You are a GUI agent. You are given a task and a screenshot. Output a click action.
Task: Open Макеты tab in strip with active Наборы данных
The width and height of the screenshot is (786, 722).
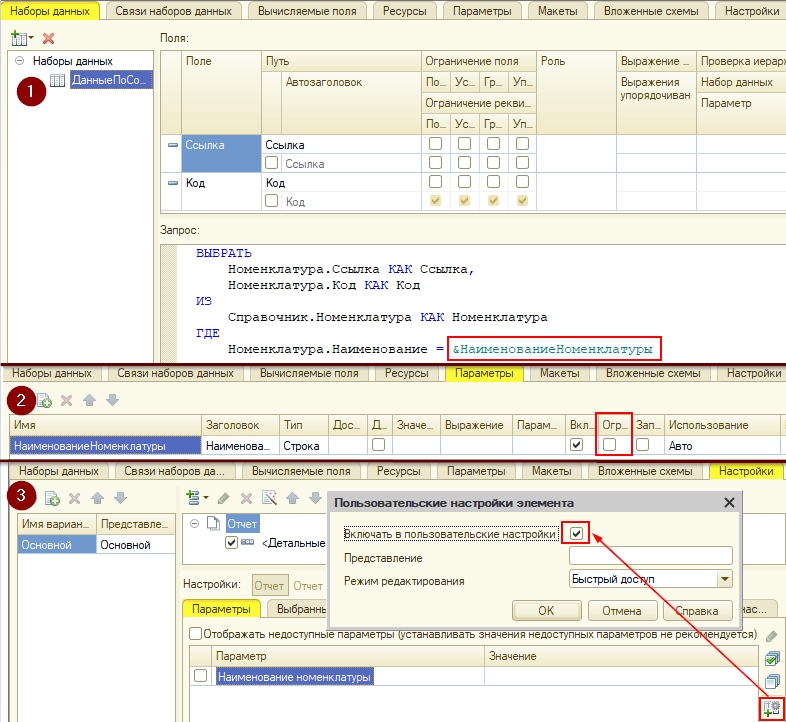tap(557, 11)
